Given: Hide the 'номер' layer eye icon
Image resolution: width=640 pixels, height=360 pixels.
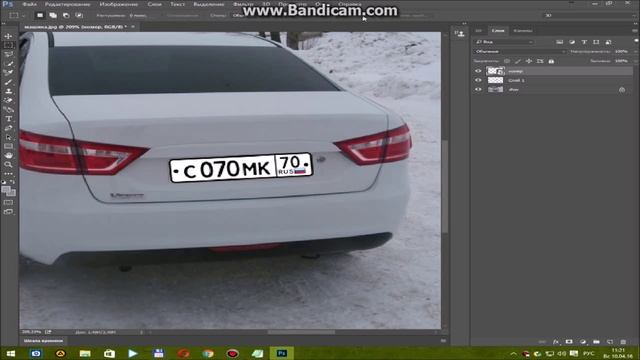Looking at the screenshot, I should click(x=478, y=71).
